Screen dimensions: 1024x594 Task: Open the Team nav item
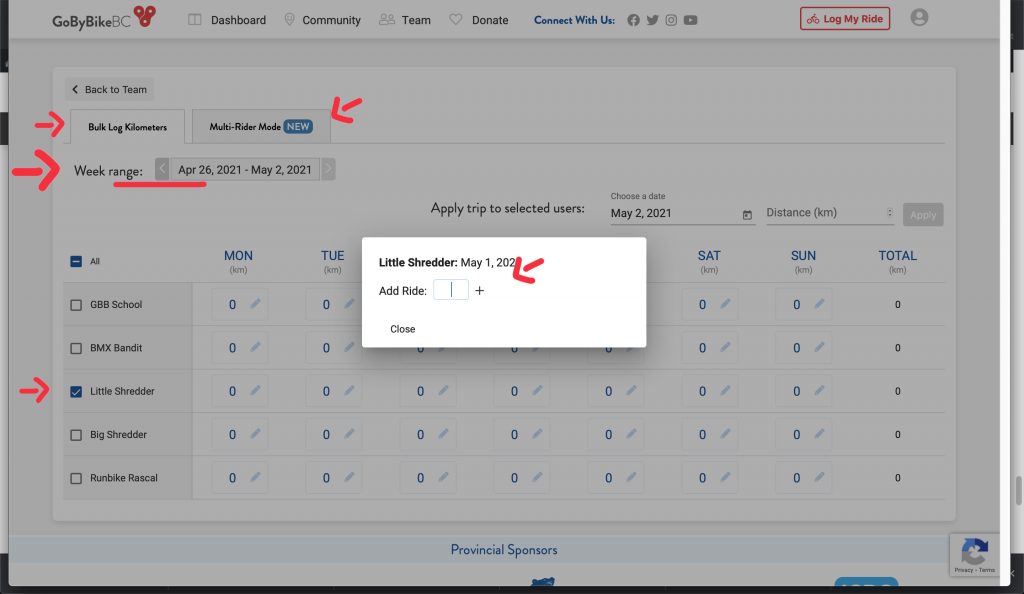[405, 20]
